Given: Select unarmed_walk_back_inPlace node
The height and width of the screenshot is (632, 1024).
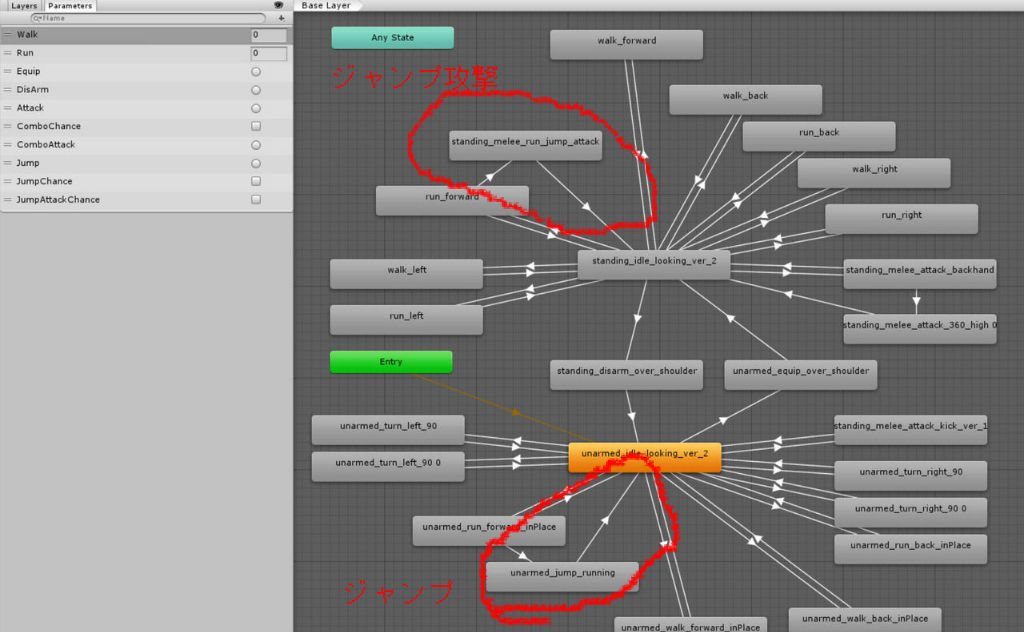Looking at the screenshot, I should (x=865, y=619).
